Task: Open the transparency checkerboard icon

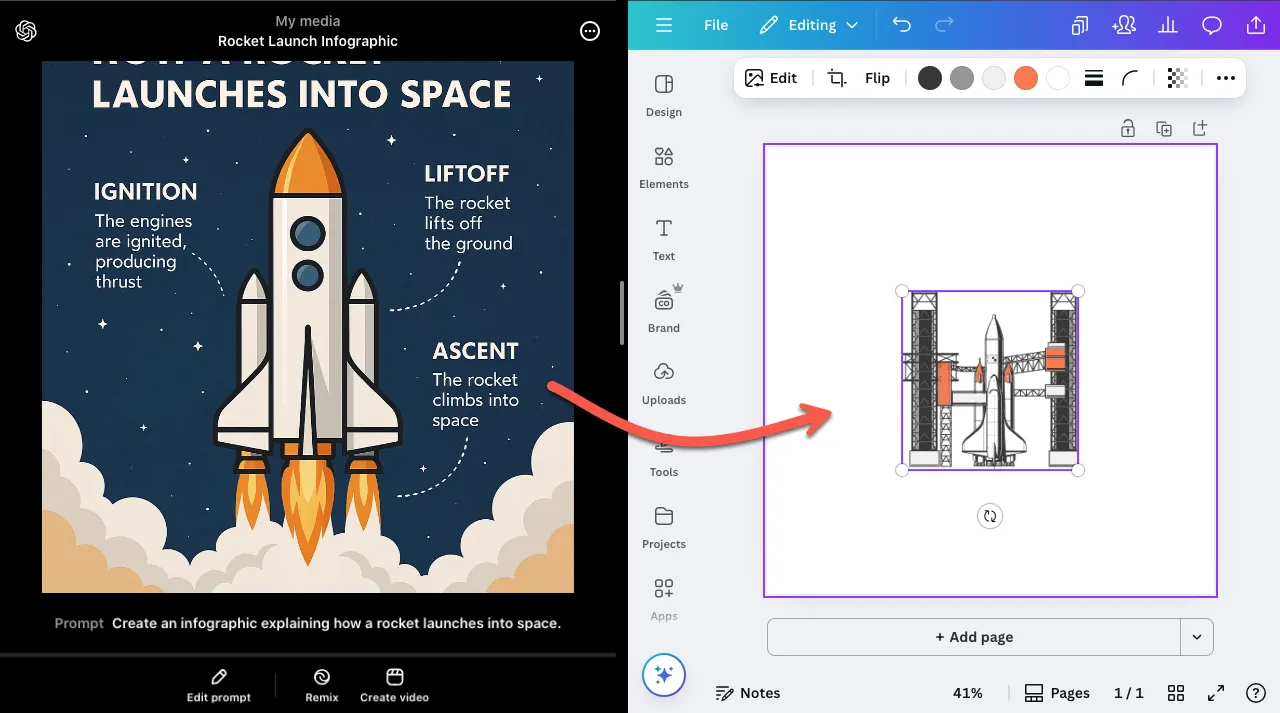Action: 1178,78
